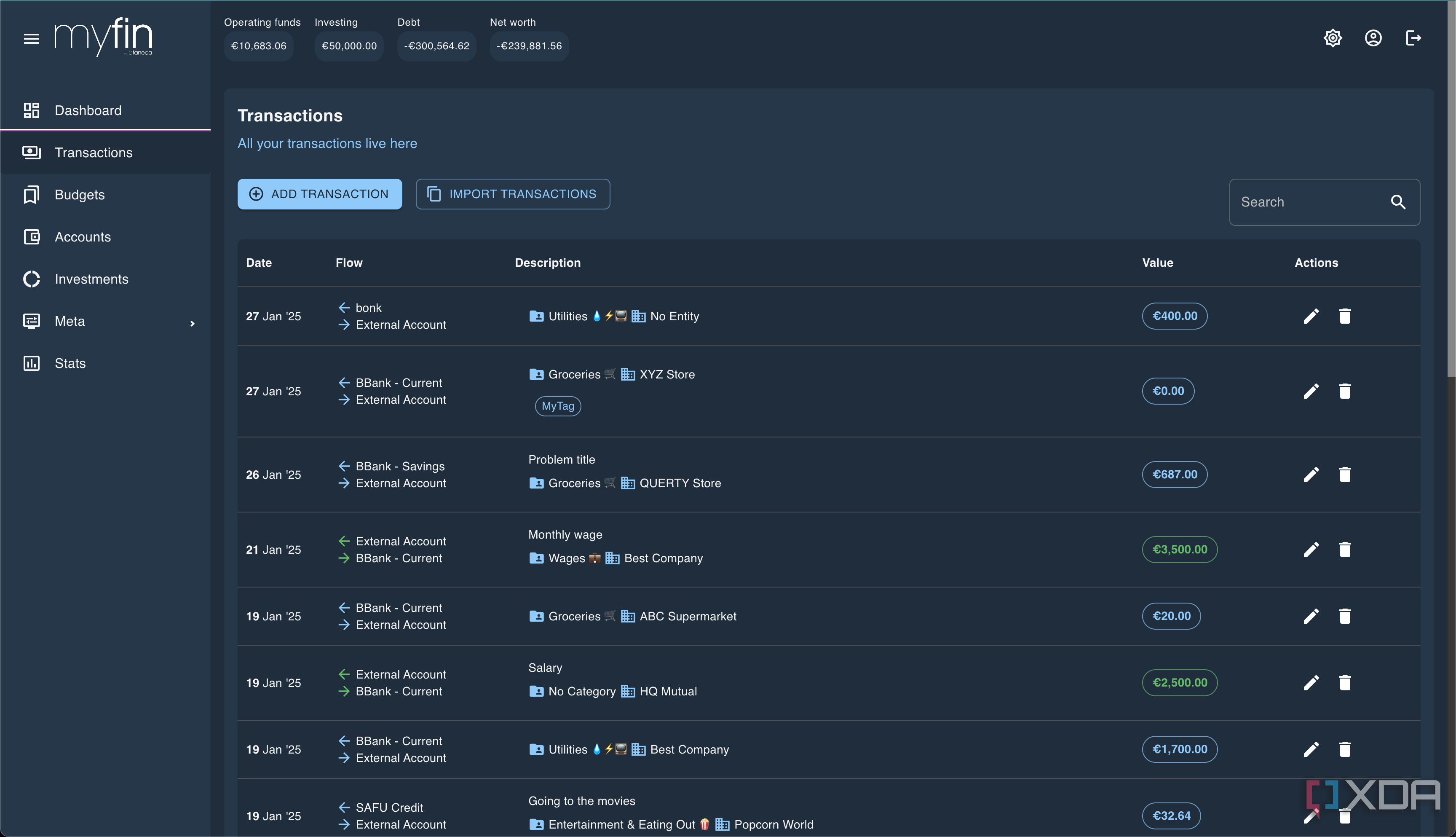Edit the €687.00 QUERTY Store transaction
Image resolution: width=1456 pixels, height=837 pixels.
click(x=1311, y=475)
